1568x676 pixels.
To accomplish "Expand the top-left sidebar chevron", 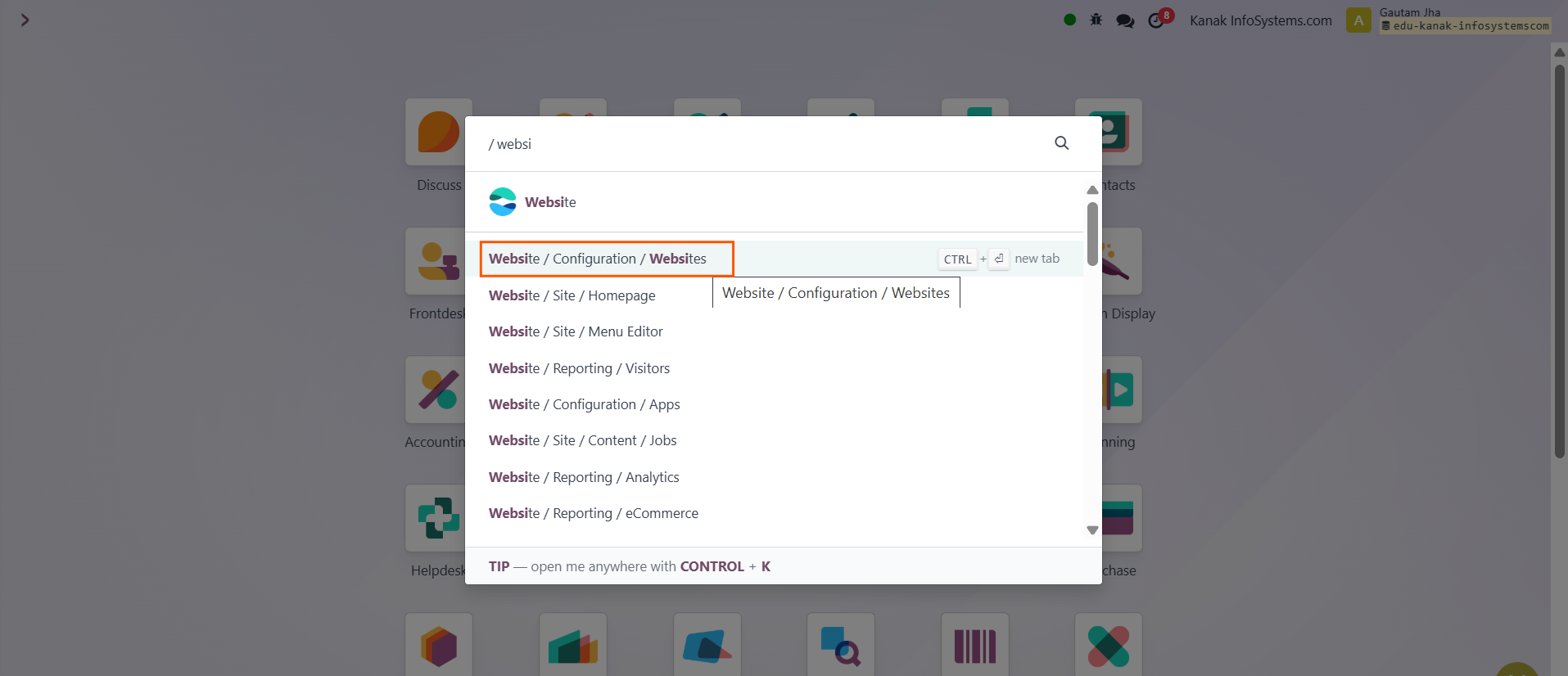I will 25,20.
